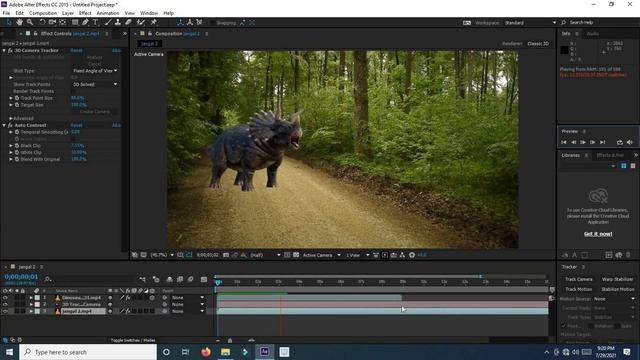The height and width of the screenshot is (360, 640).
Task: Open the 1 View layout dropdown
Action: coord(357,255)
